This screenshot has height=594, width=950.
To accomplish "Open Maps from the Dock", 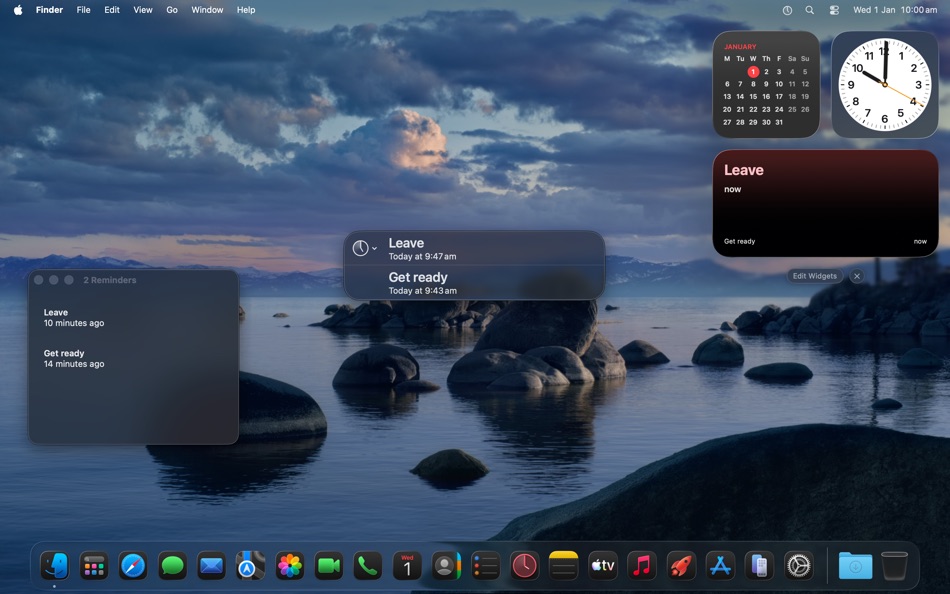I will [x=250, y=565].
